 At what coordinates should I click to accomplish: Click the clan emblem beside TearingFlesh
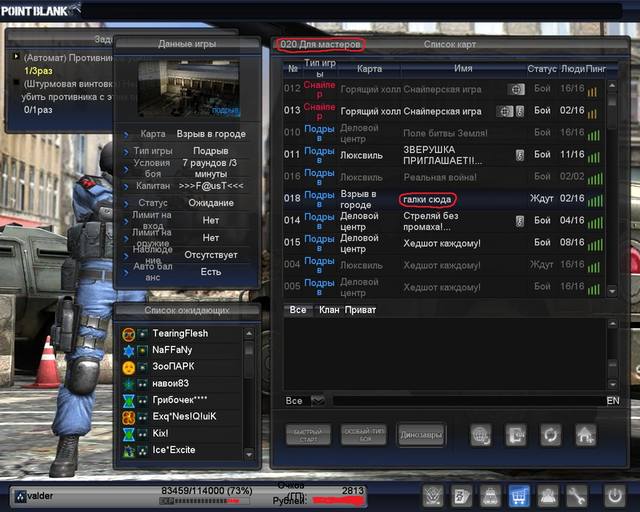click(129, 334)
